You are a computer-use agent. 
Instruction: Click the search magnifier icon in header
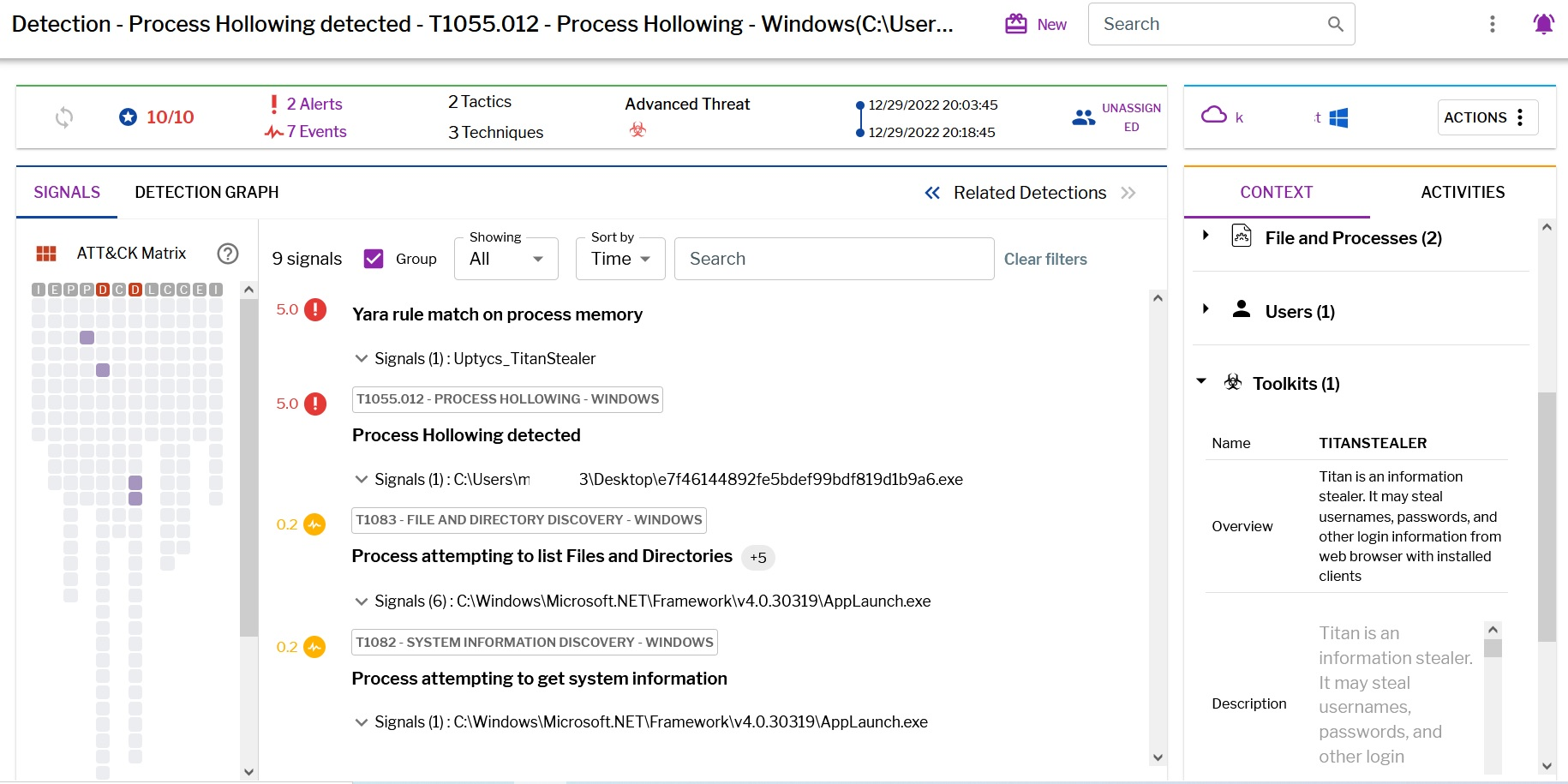click(1335, 24)
